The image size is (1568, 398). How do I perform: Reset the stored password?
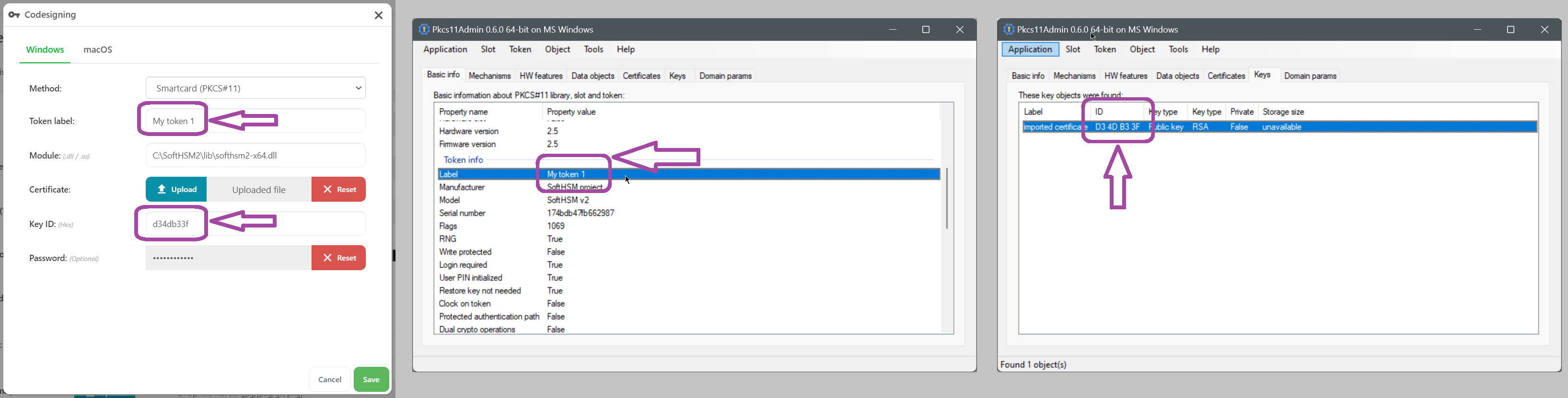[x=338, y=258]
